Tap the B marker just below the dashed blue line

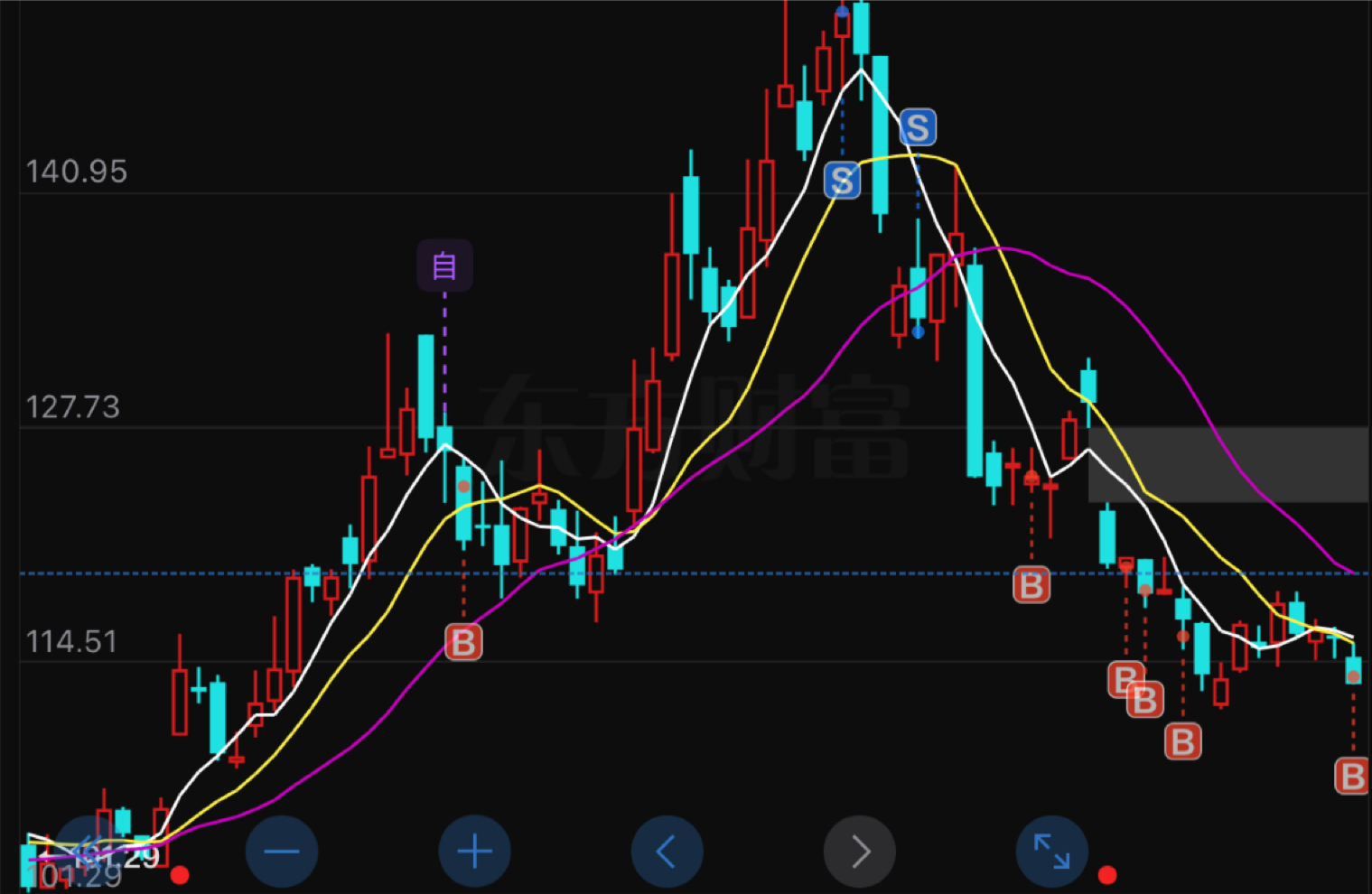coord(1031,585)
